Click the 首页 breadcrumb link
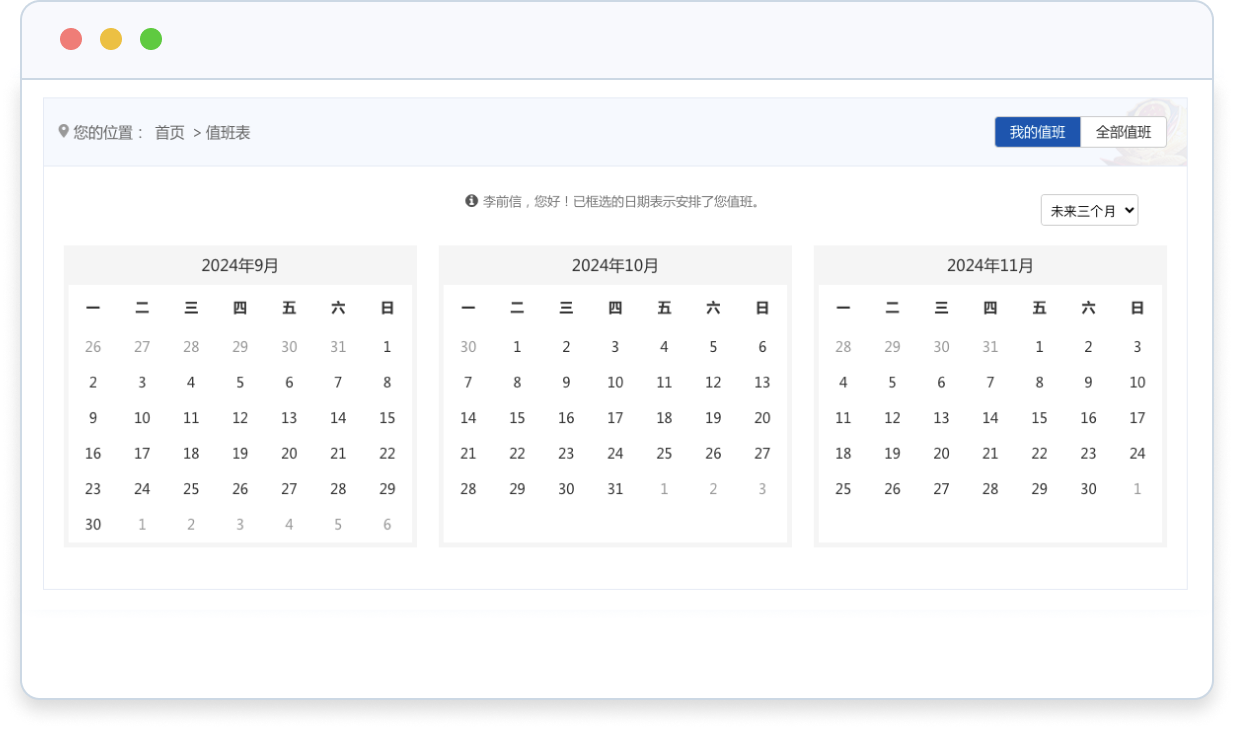 click(x=169, y=132)
